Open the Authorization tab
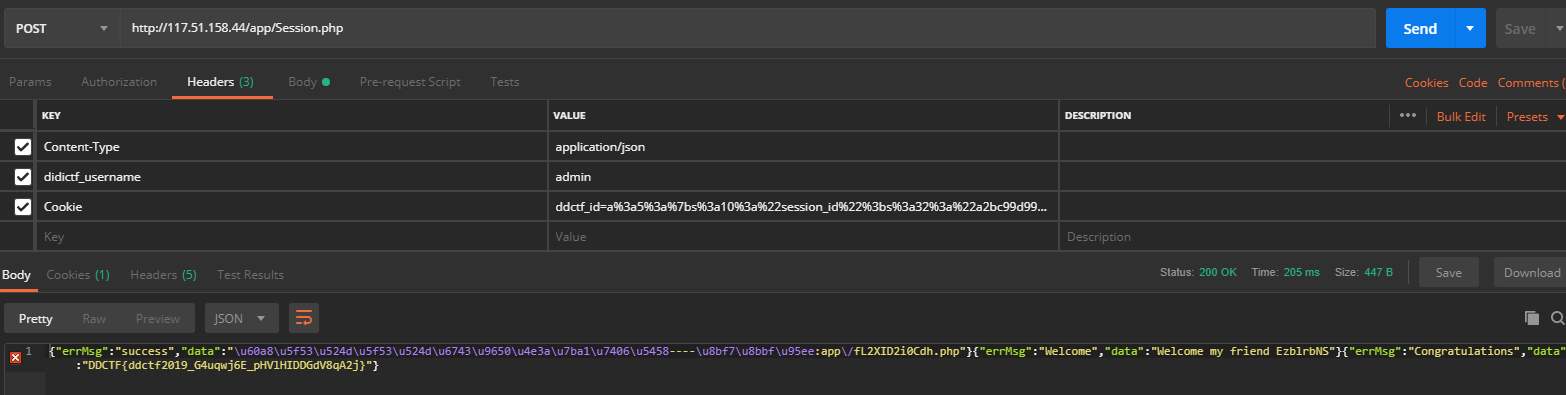The height and width of the screenshot is (395, 1566). [x=119, y=82]
